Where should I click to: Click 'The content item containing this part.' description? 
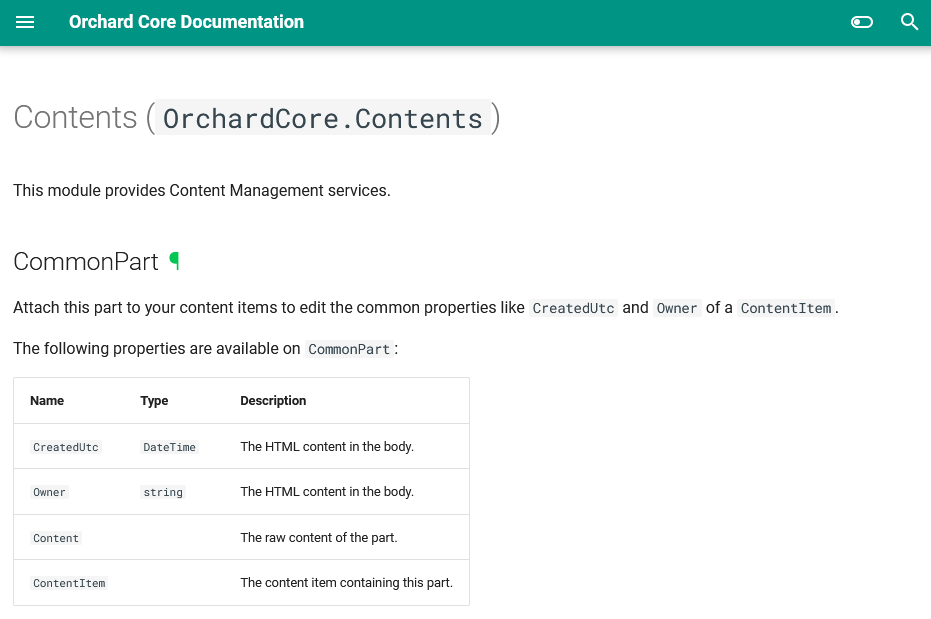[x=347, y=583]
